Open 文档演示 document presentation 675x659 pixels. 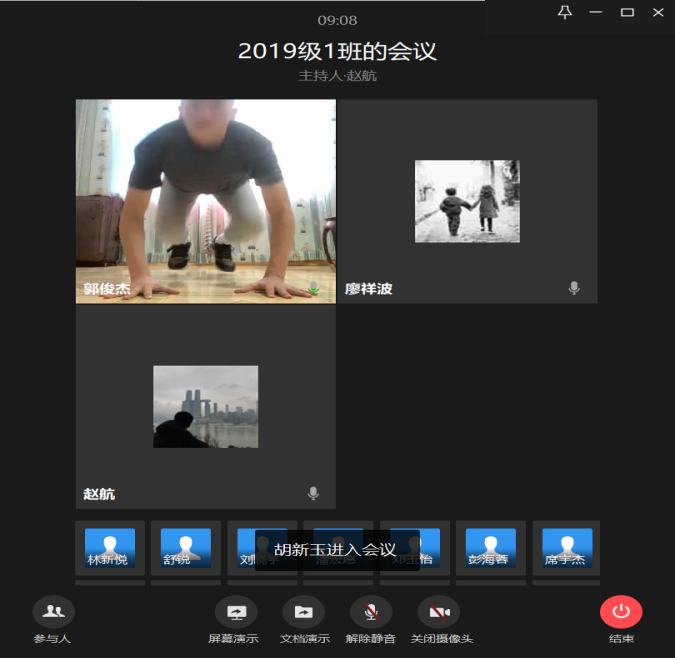pyautogui.click(x=303, y=612)
